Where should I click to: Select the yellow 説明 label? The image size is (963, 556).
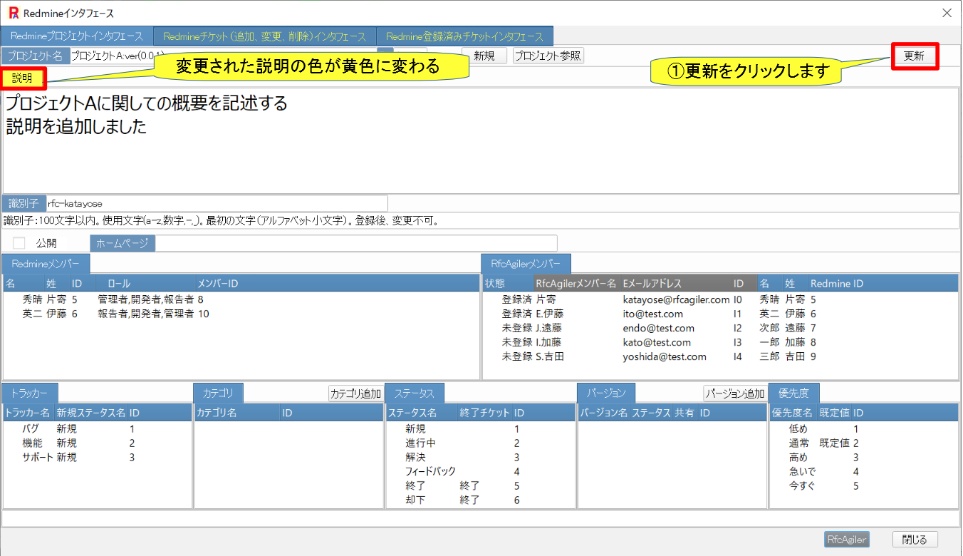(x=23, y=78)
